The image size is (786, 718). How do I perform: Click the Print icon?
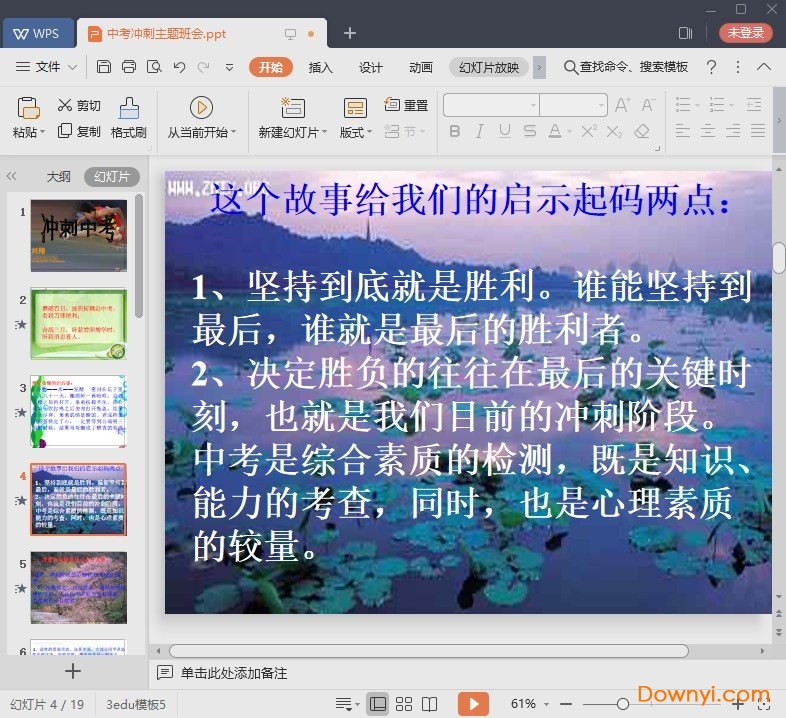(x=129, y=67)
